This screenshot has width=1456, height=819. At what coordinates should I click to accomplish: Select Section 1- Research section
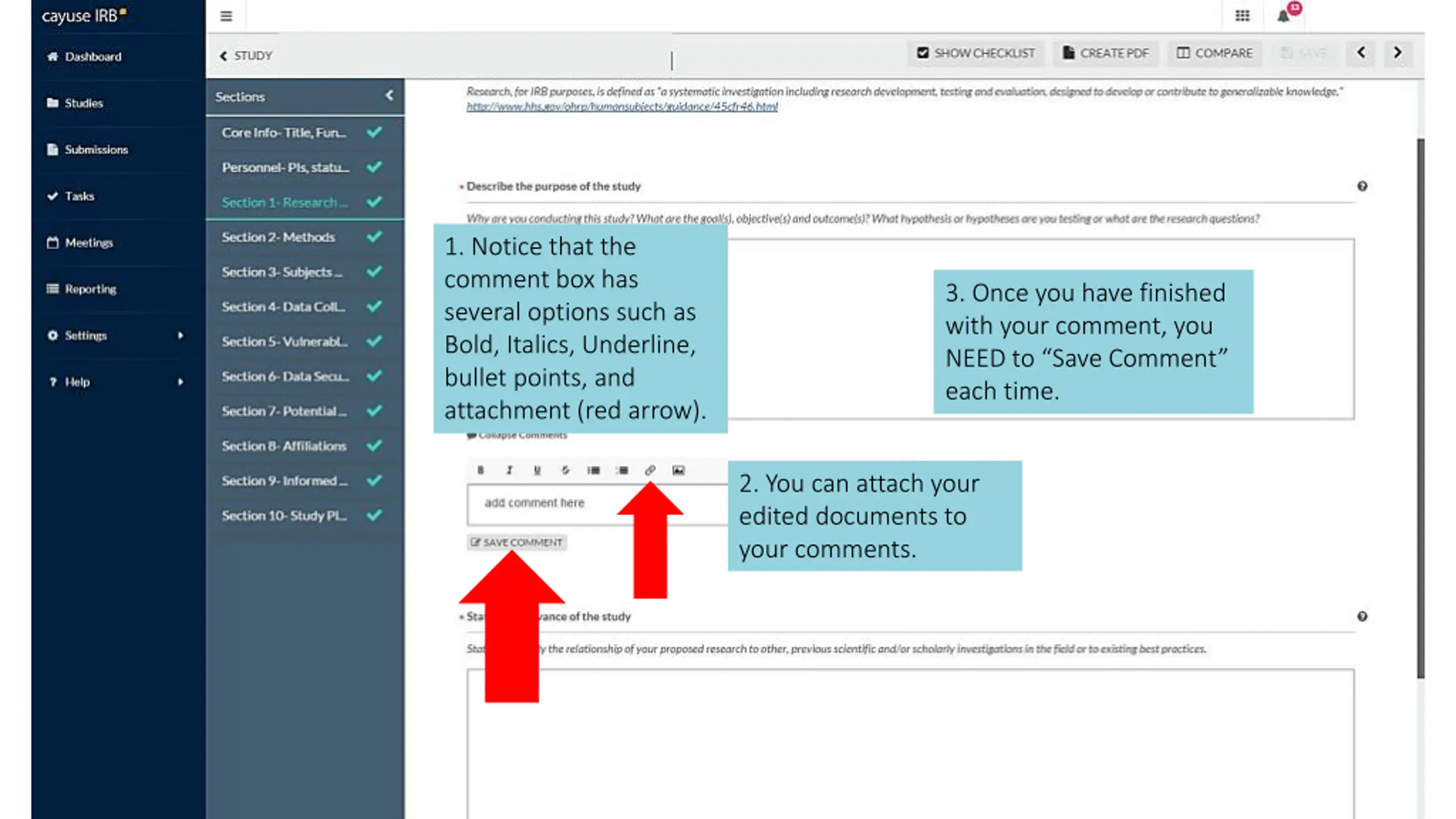[x=305, y=202]
